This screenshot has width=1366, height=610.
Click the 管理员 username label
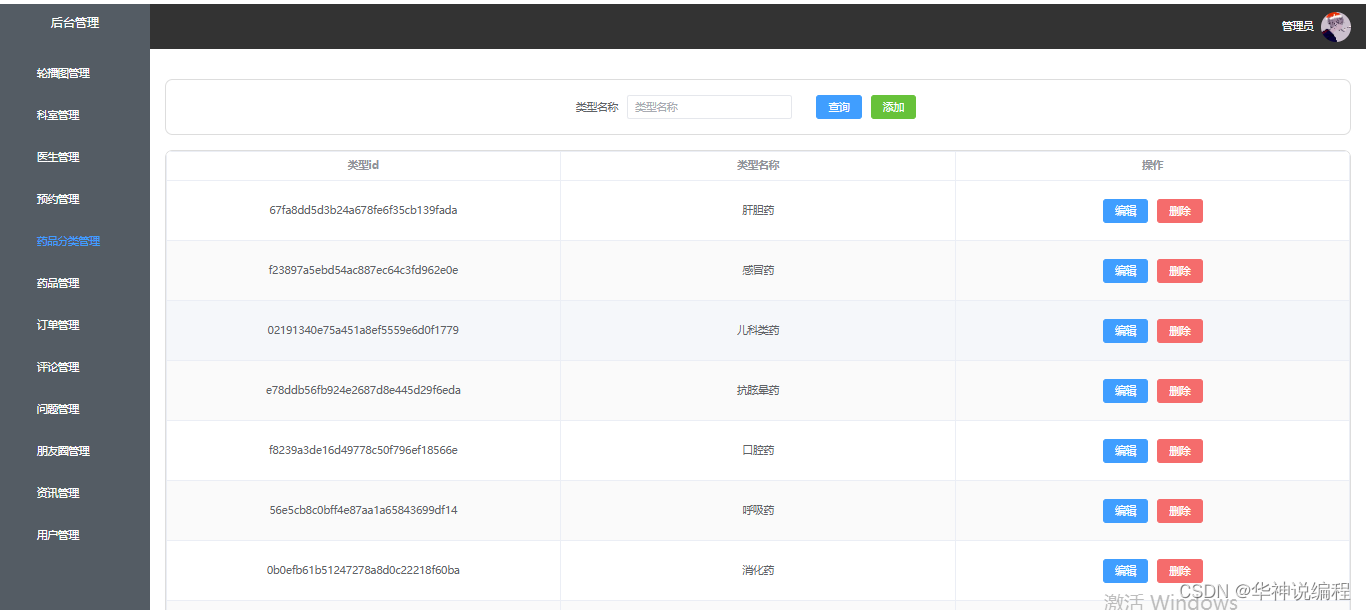[1297, 27]
